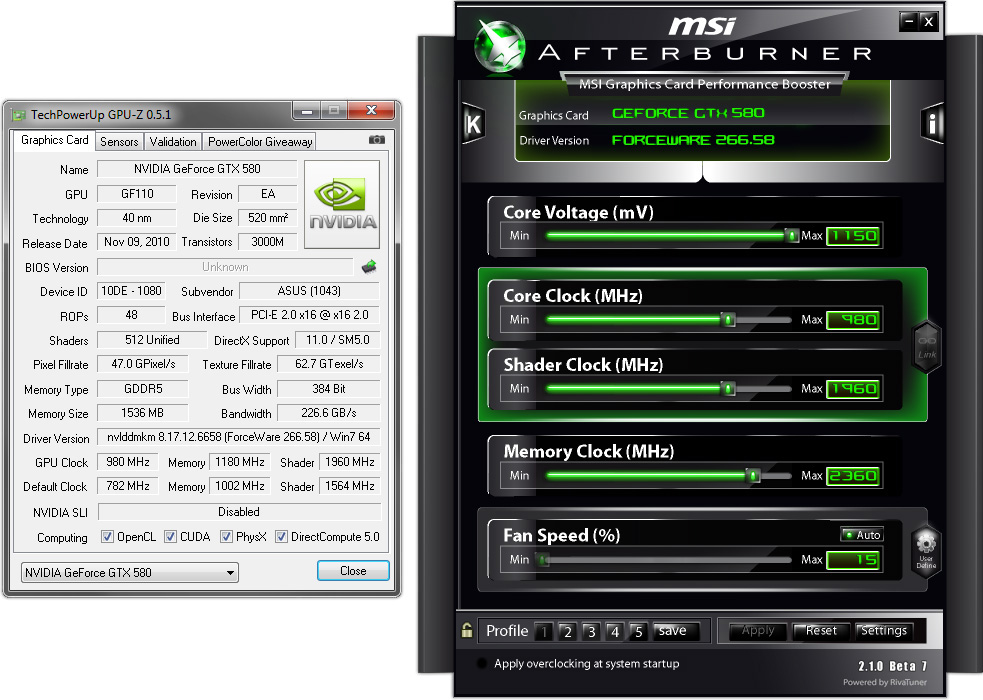Click the Core Voltage slider handle
Image resolution: width=983 pixels, height=700 pixels.
pyautogui.click(x=792, y=236)
